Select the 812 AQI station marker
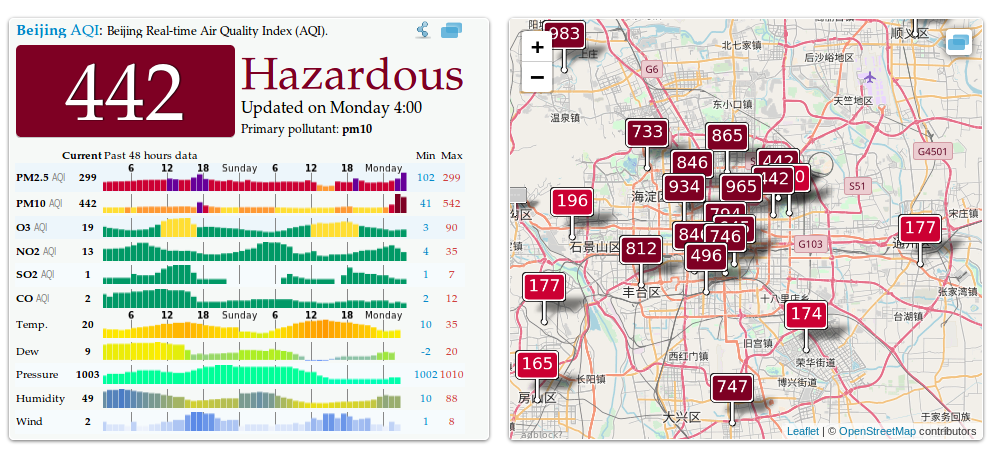The image size is (1006, 464). pos(640,249)
